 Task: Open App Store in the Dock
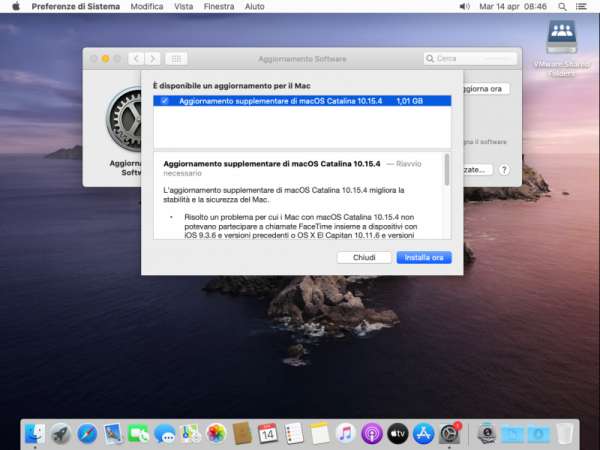(423, 434)
